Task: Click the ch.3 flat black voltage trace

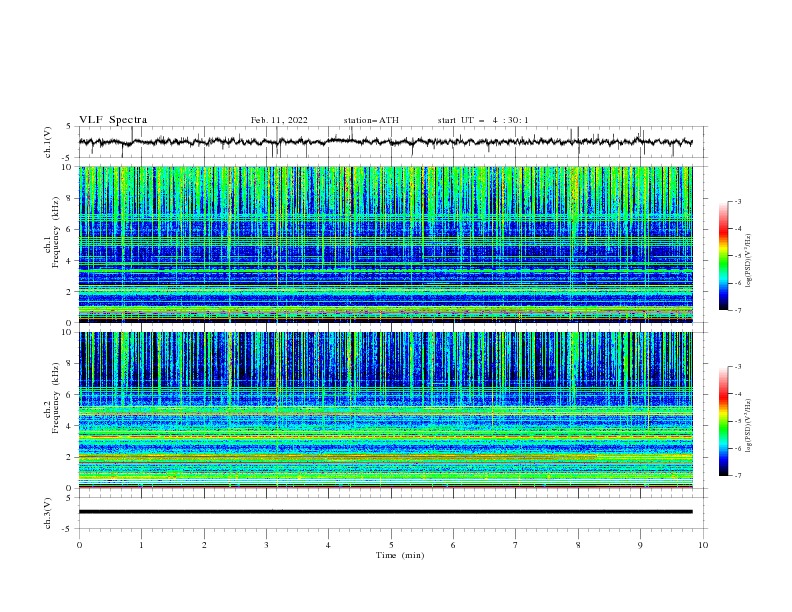Action: pyautogui.click(x=385, y=512)
